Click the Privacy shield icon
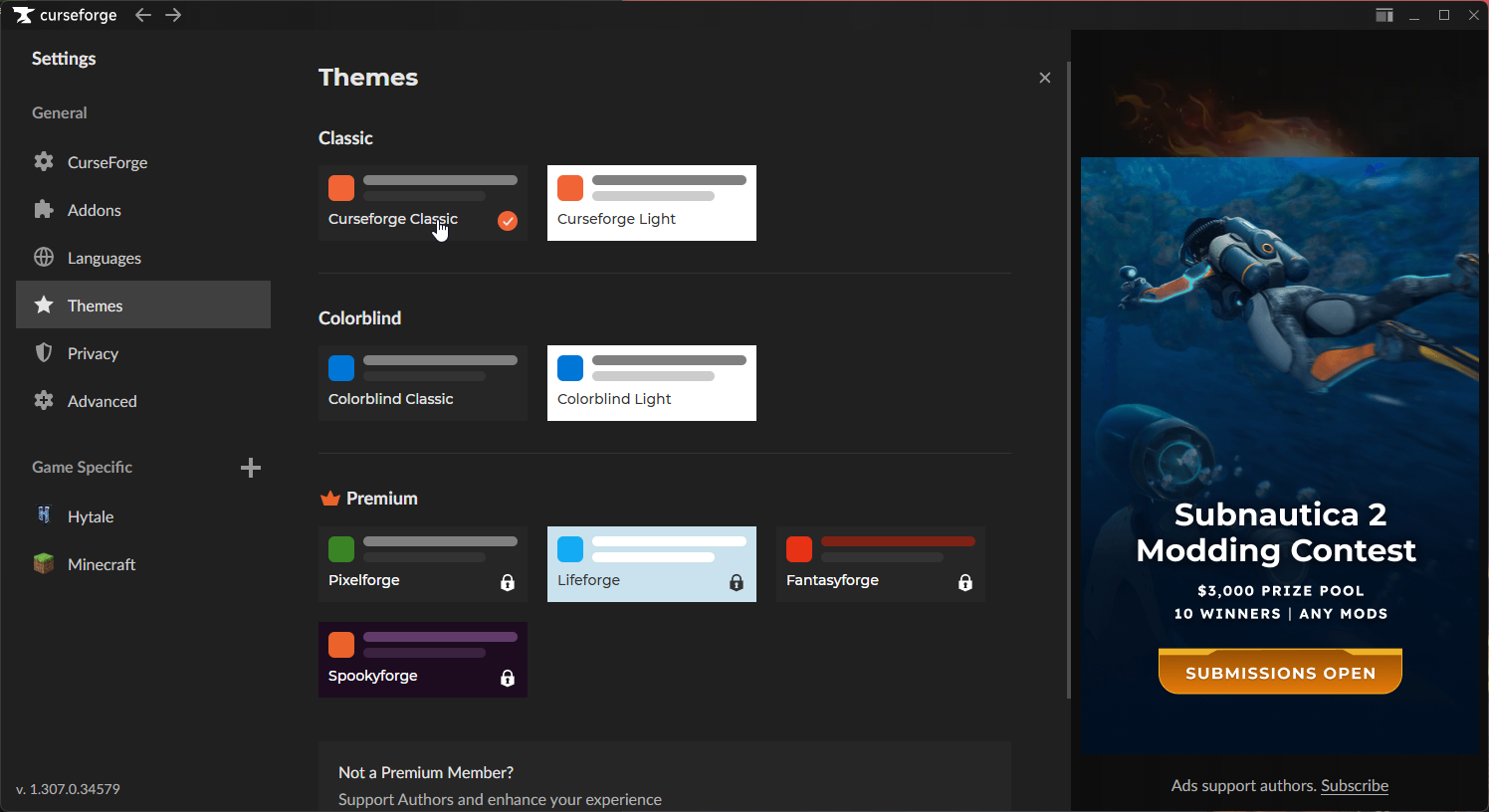 [x=44, y=352]
